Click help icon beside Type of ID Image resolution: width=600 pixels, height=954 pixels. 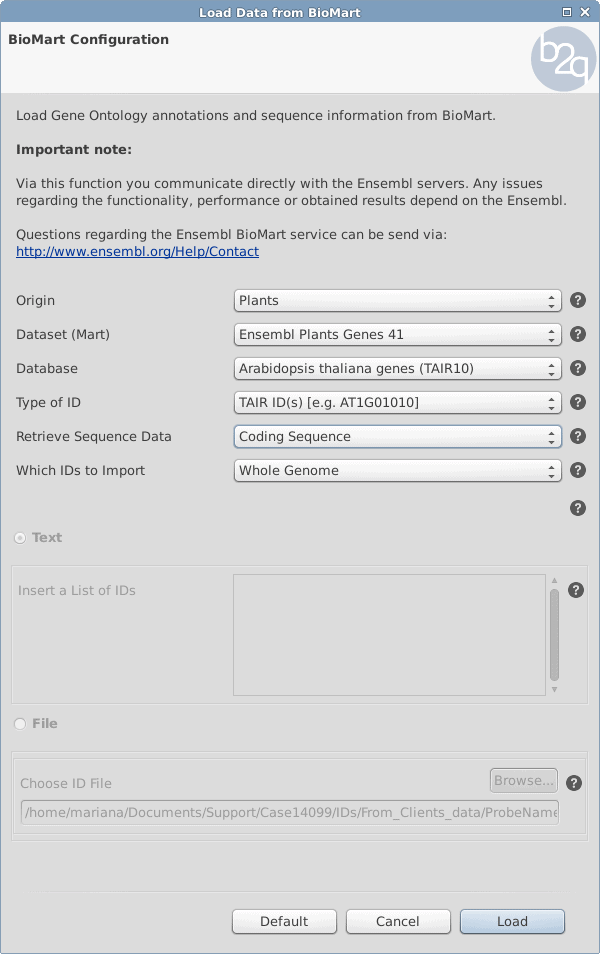coord(577,402)
